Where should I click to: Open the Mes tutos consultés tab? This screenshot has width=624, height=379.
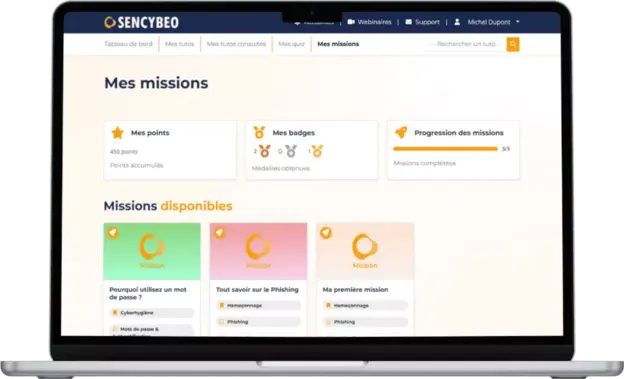coord(236,44)
